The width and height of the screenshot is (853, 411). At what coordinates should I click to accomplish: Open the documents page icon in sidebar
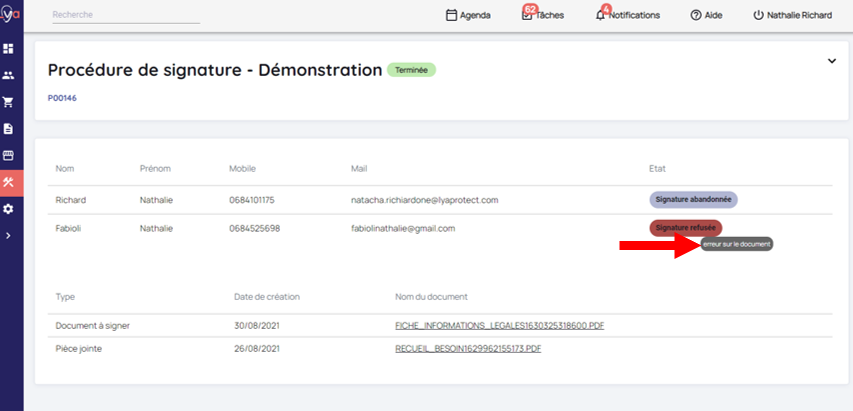tap(9, 129)
